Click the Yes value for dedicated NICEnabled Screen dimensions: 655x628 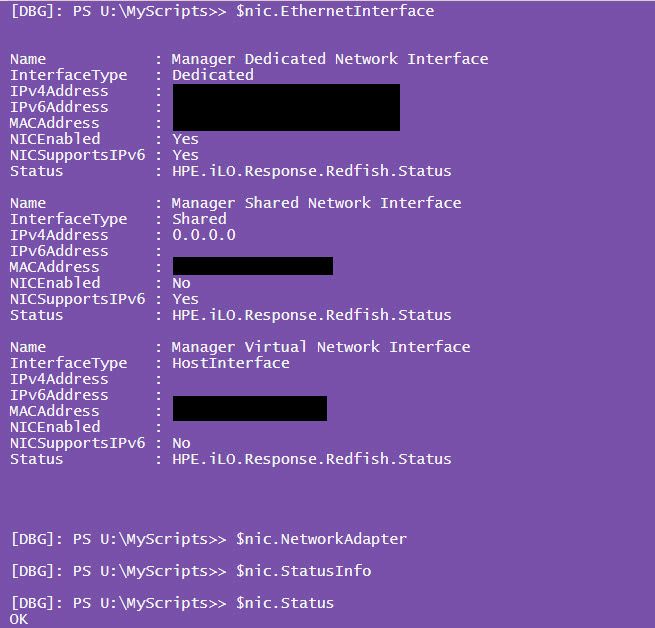click(x=185, y=139)
